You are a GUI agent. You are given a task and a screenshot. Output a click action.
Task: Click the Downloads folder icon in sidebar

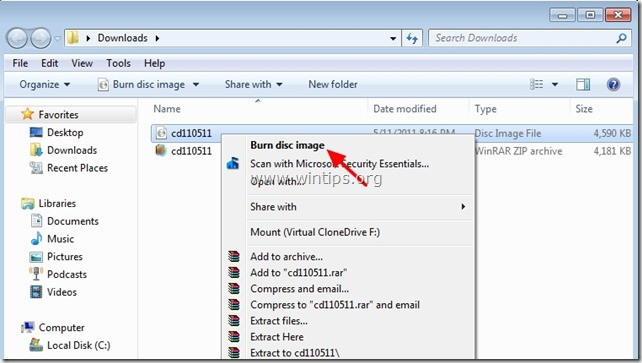tap(36, 150)
